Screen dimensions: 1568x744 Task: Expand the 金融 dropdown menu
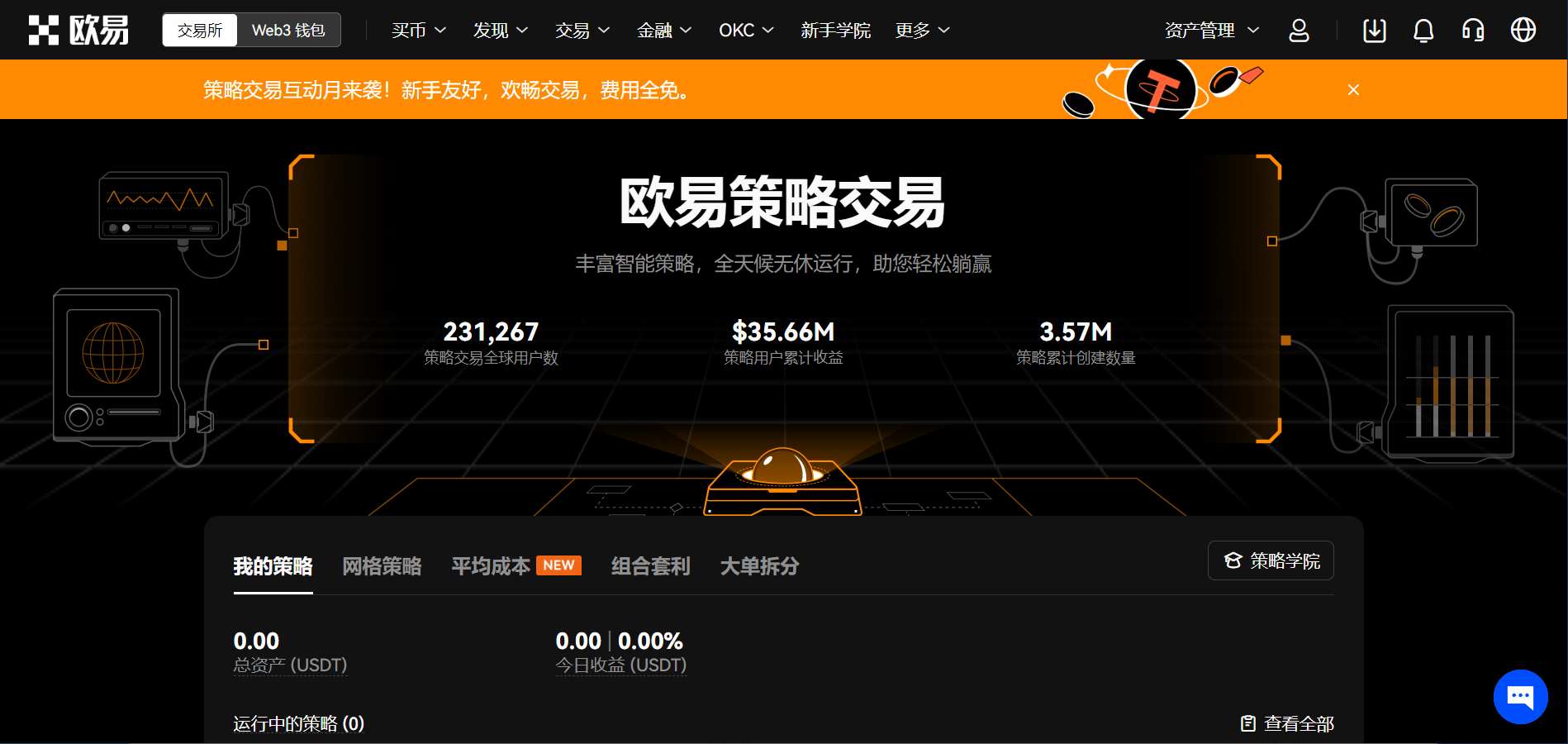coord(664,31)
